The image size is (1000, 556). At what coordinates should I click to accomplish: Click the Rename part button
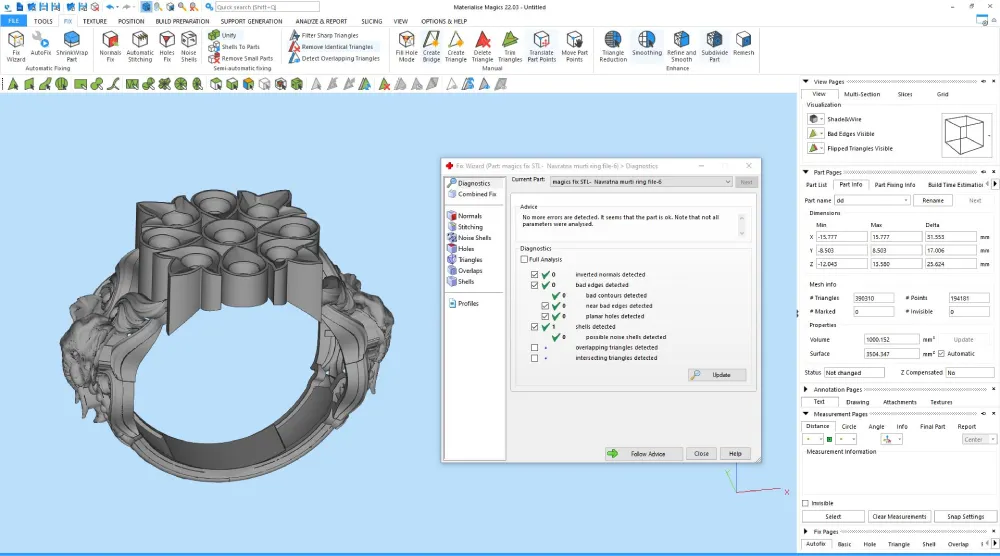932,200
